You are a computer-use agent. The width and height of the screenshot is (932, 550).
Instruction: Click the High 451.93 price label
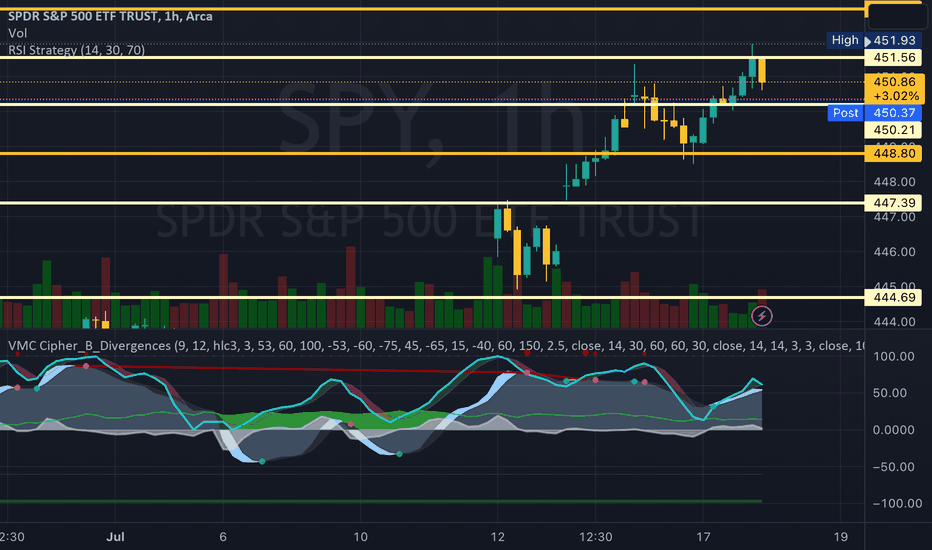[x=874, y=40]
